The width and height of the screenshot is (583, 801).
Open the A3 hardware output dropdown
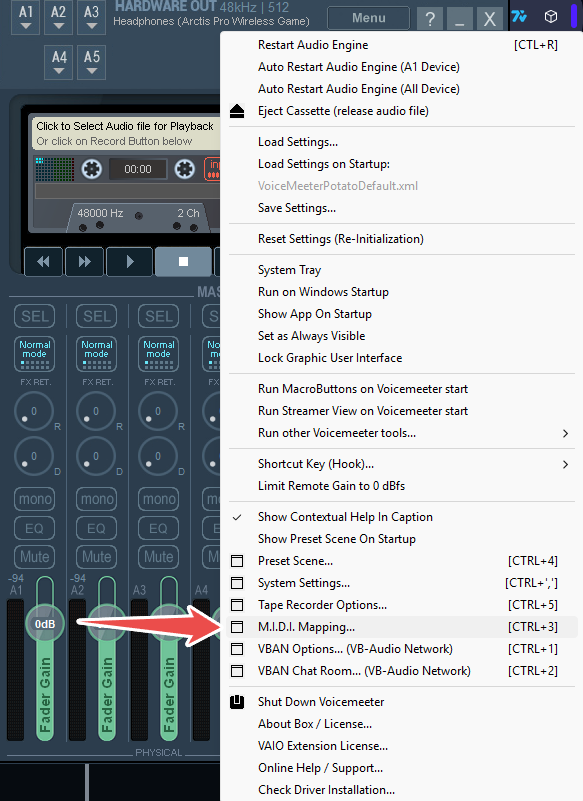click(91, 17)
